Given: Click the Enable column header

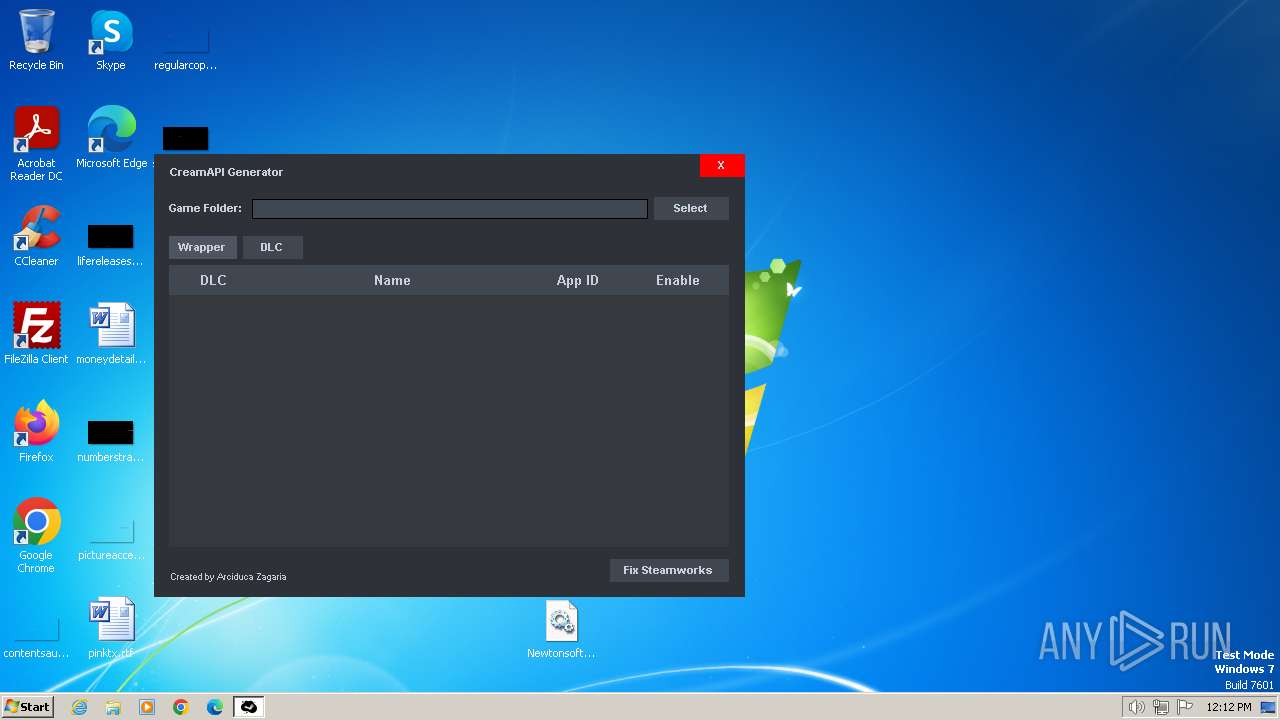Looking at the screenshot, I should (x=678, y=280).
